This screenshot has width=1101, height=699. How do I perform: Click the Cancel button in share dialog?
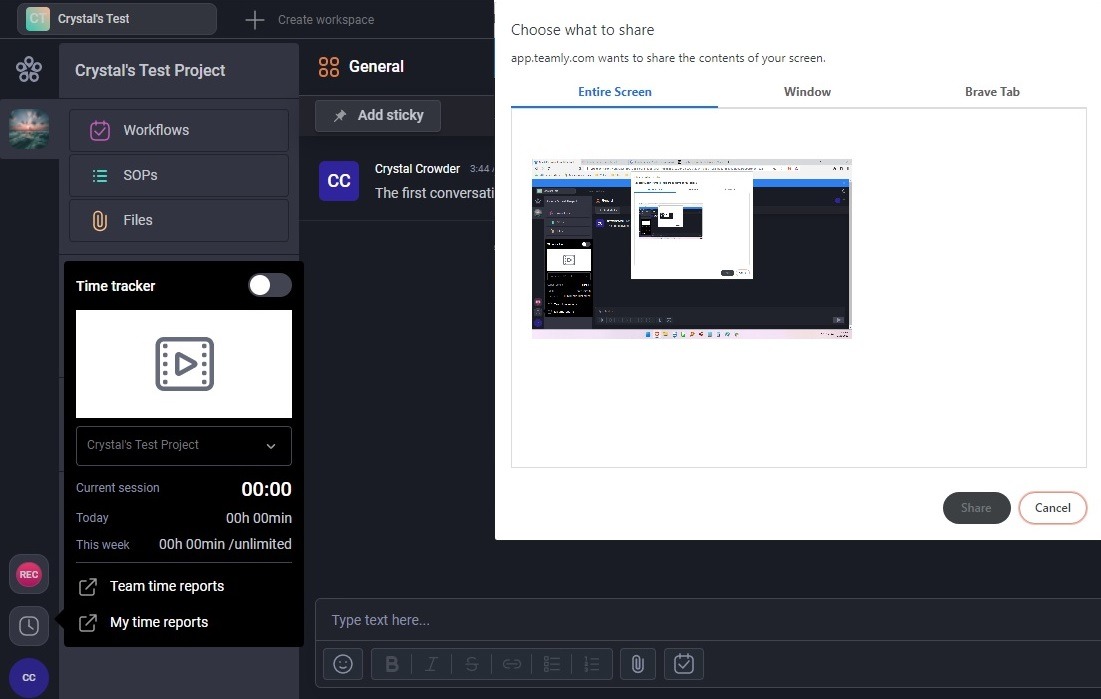1052,508
